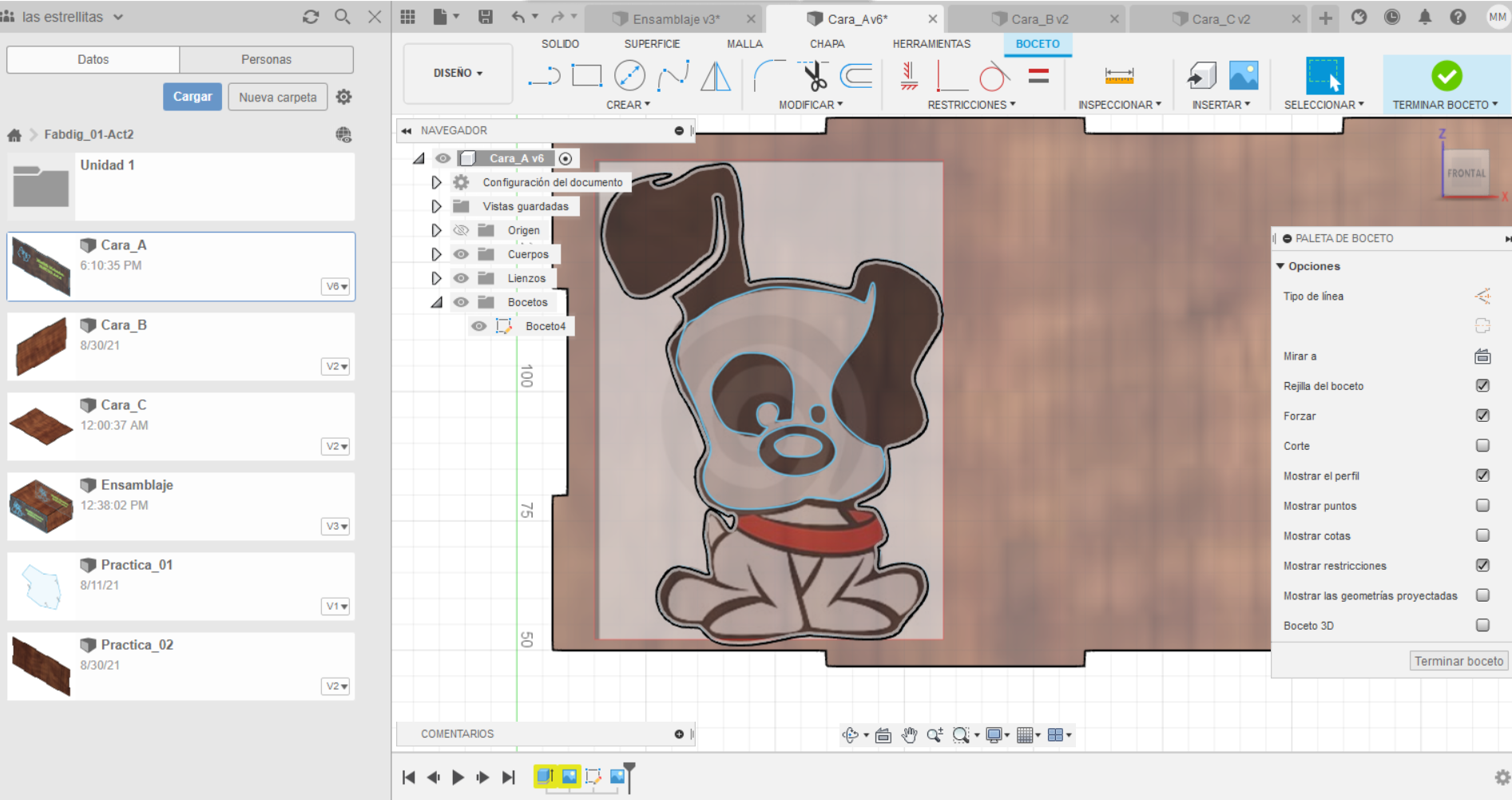This screenshot has height=800, width=1512.
Task: Open the Chapa ribbon tab
Action: coord(827,44)
